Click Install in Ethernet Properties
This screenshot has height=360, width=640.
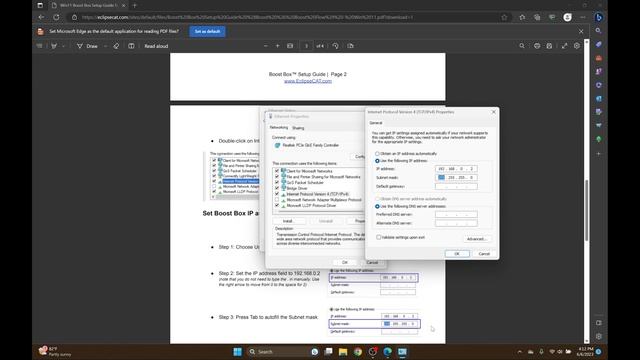(x=288, y=221)
